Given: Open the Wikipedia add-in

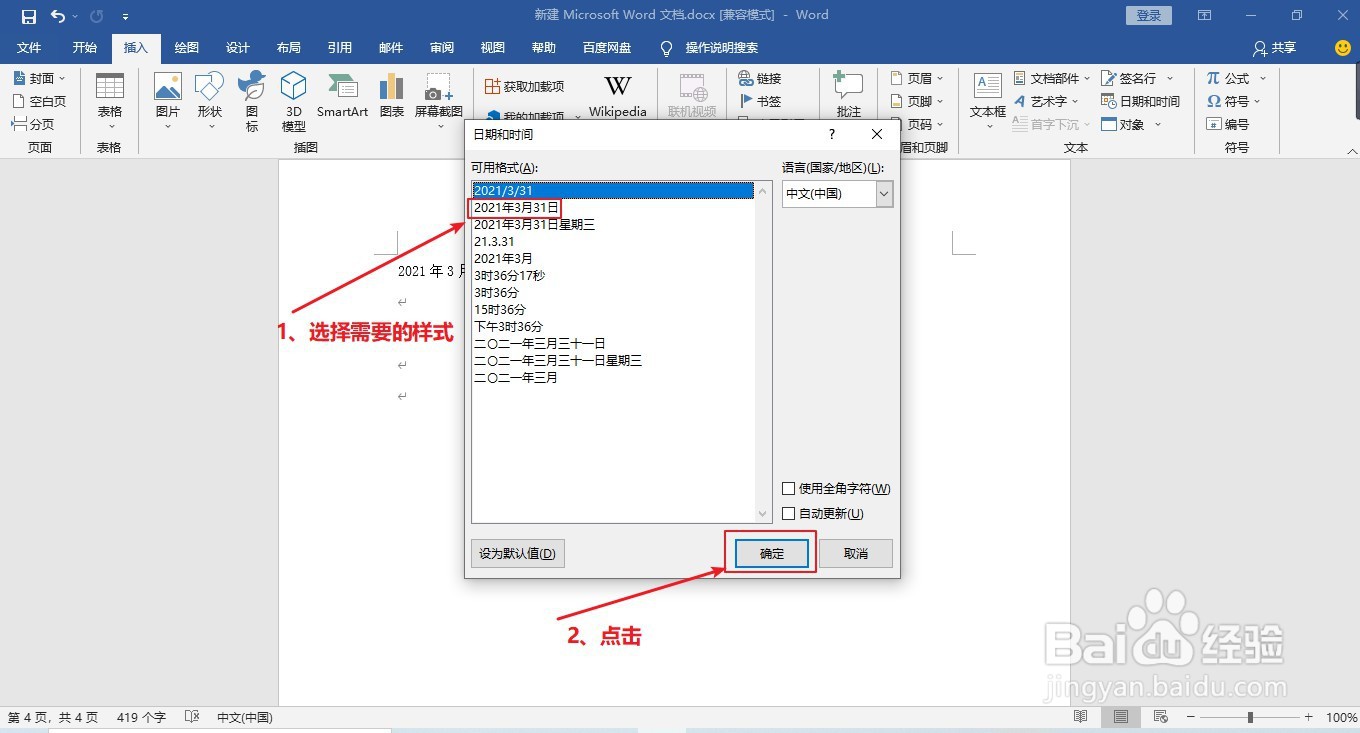Looking at the screenshot, I should pyautogui.click(x=617, y=95).
